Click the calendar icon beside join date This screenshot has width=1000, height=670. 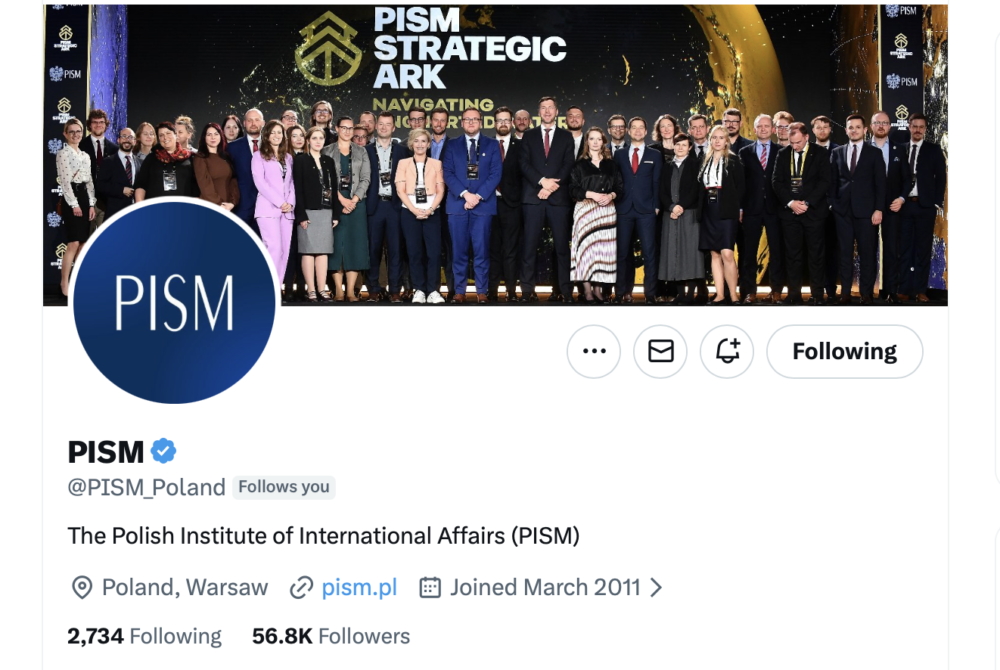tap(430, 587)
